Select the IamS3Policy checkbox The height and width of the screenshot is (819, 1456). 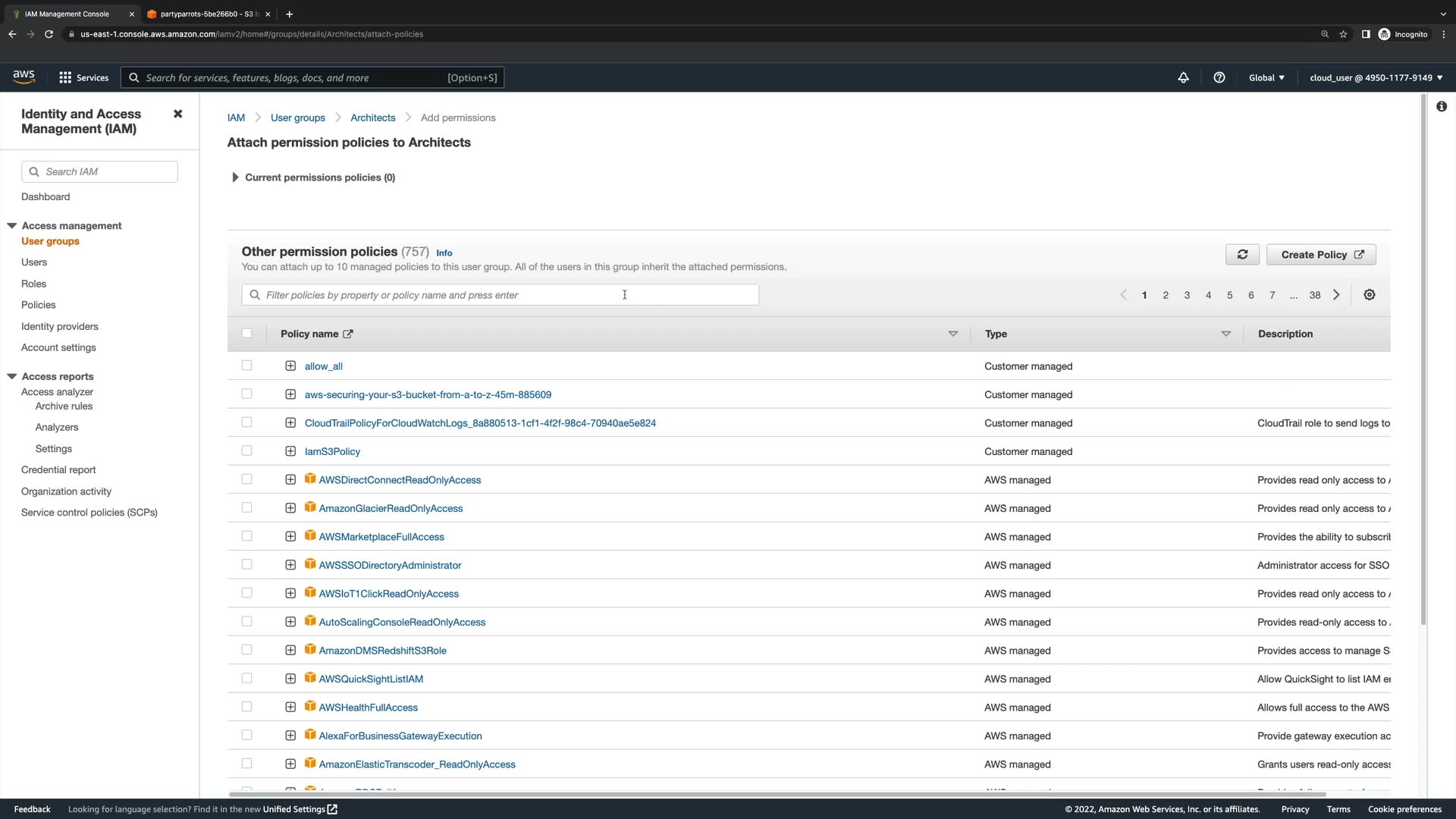[x=246, y=451]
